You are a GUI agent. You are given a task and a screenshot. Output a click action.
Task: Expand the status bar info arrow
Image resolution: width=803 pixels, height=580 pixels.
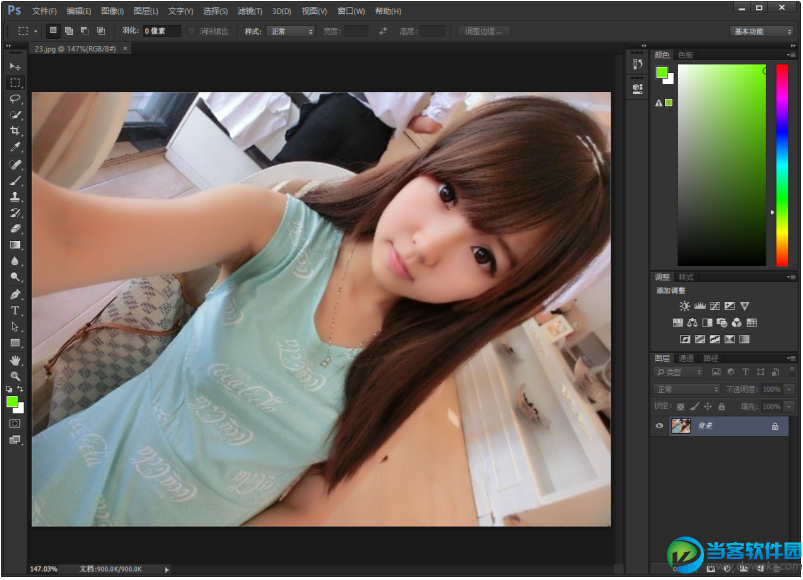click(x=166, y=569)
